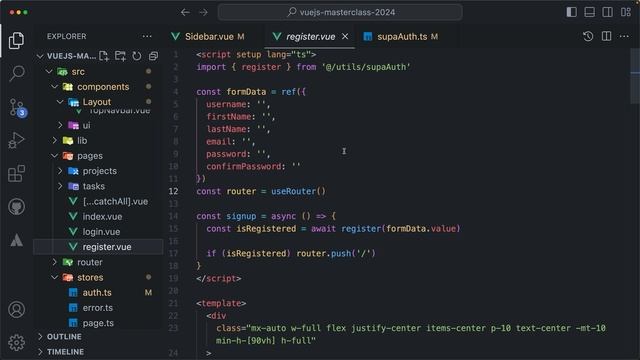Click '@/utils/supaAuth' import path
640x360 pixels.
pos(366,67)
